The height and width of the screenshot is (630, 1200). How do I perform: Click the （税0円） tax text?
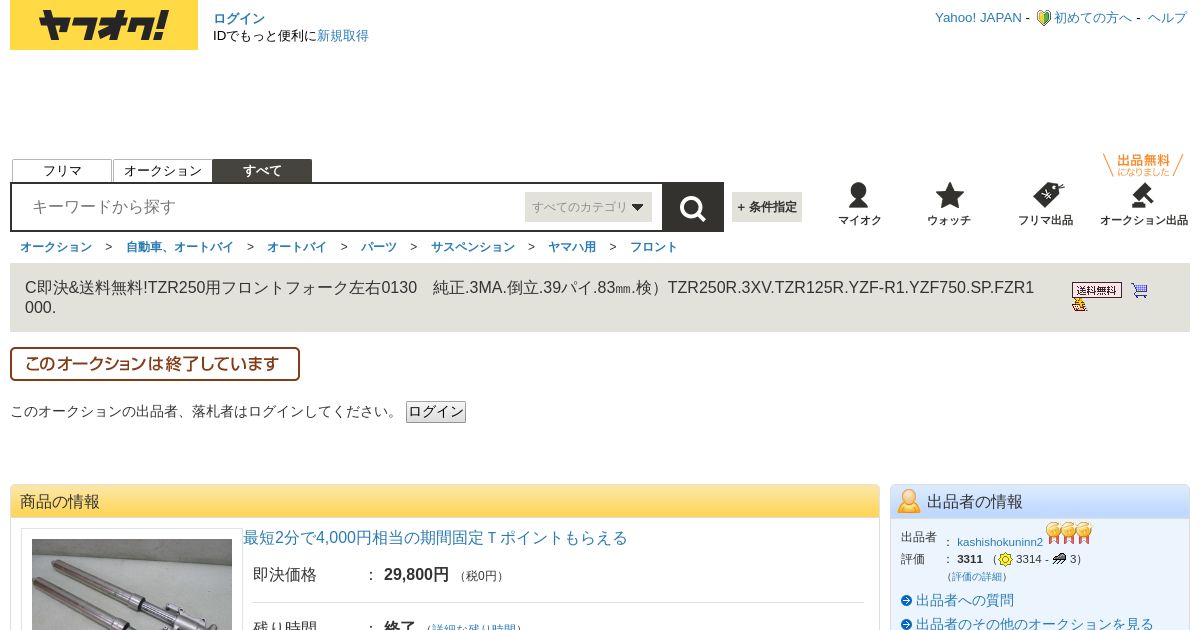(482, 576)
